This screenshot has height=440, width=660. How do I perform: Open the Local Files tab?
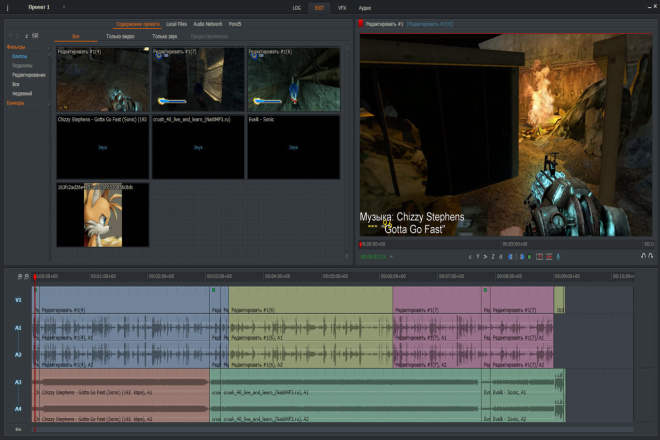click(176, 24)
